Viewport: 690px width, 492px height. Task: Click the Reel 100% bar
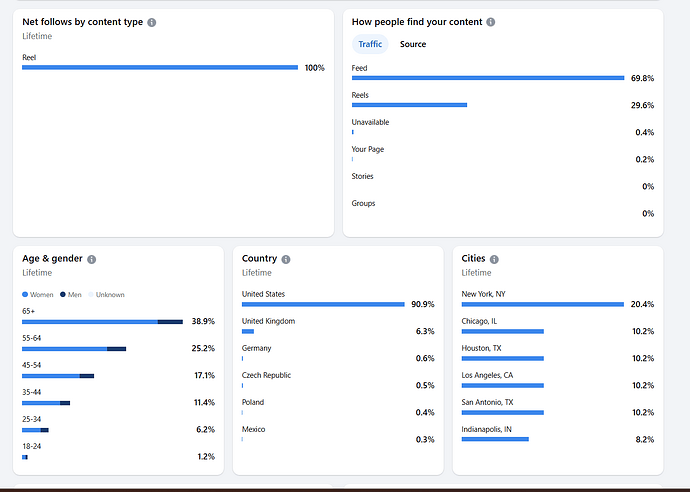(160, 68)
